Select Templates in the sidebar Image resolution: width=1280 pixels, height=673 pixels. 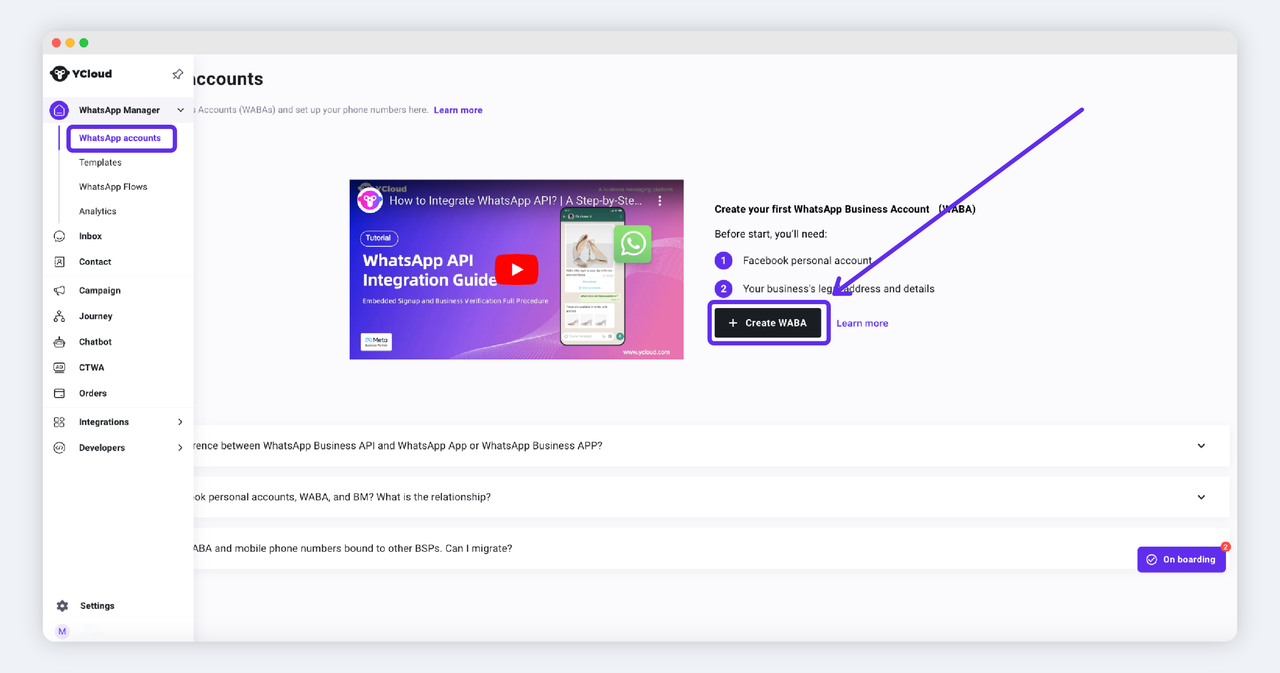100,163
